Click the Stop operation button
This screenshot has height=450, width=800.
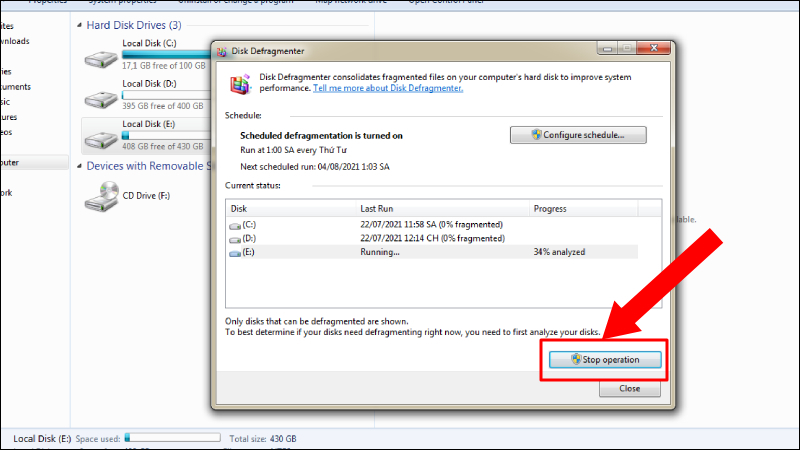pos(605,360)
